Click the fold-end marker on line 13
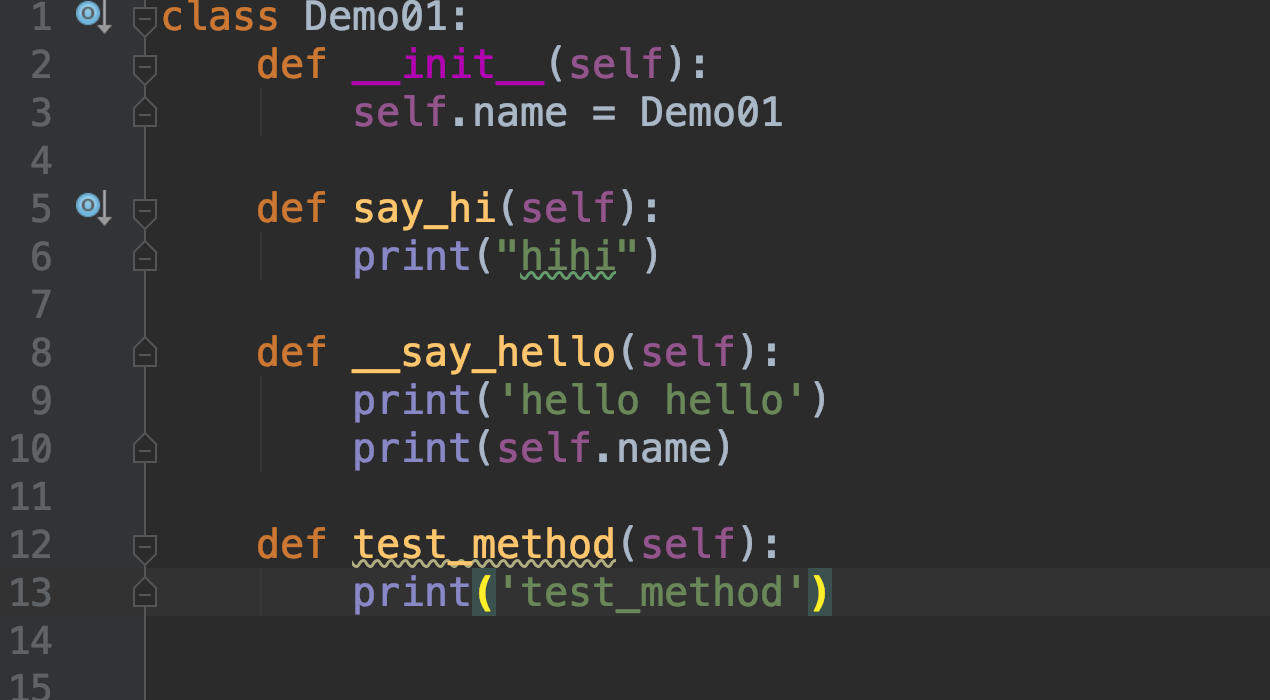The height and width of the screenshot is (700, 1270). coord(145,592)
